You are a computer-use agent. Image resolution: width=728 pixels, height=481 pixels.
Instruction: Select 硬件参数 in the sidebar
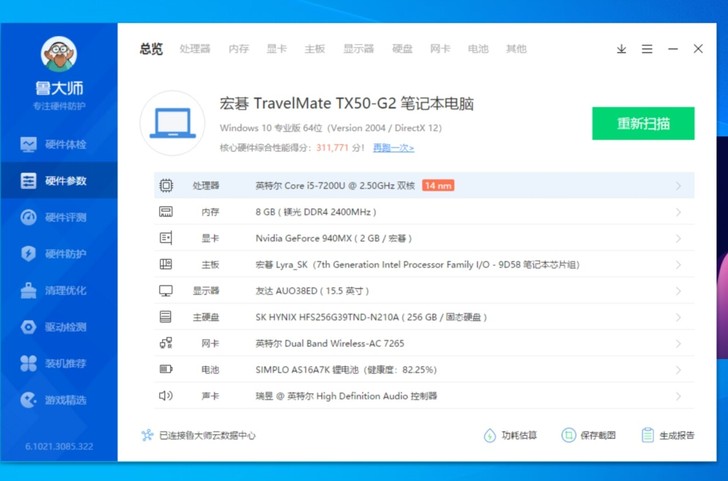click(58, 181)
